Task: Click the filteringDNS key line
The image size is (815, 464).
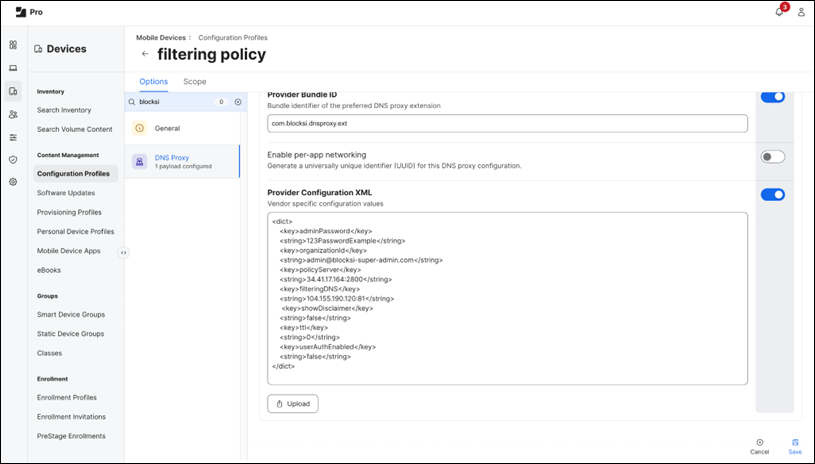Action: click(320, 289)
